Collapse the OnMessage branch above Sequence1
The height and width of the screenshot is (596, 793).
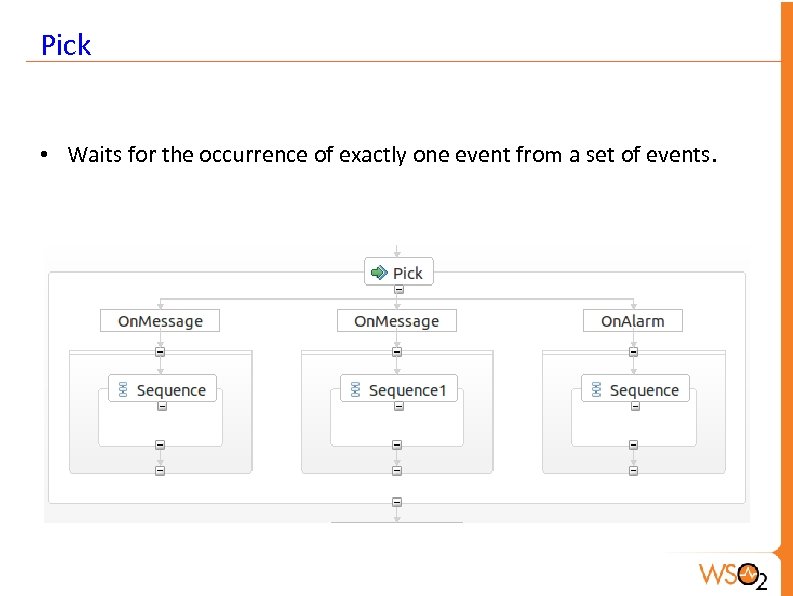397,351
